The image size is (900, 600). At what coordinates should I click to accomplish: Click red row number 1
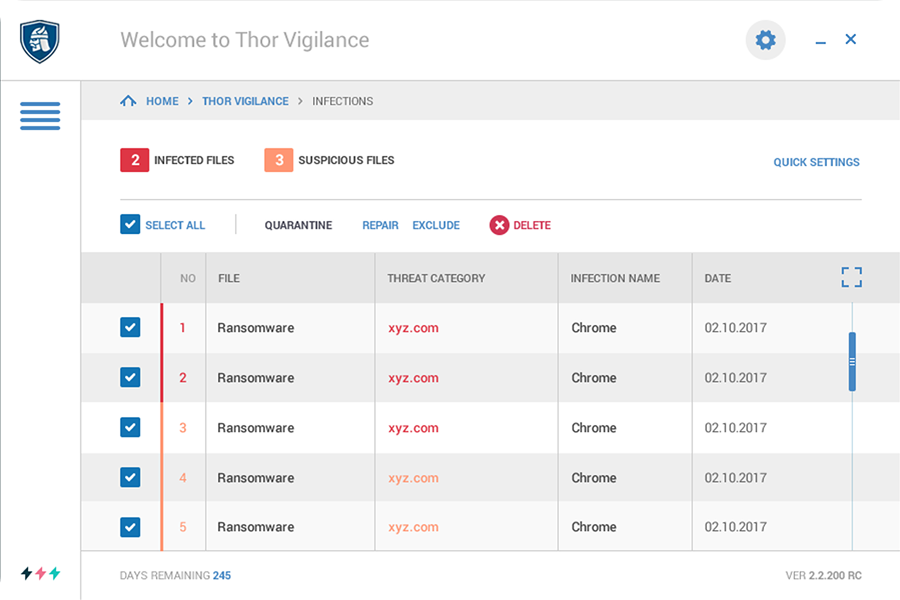coord(183,328)
